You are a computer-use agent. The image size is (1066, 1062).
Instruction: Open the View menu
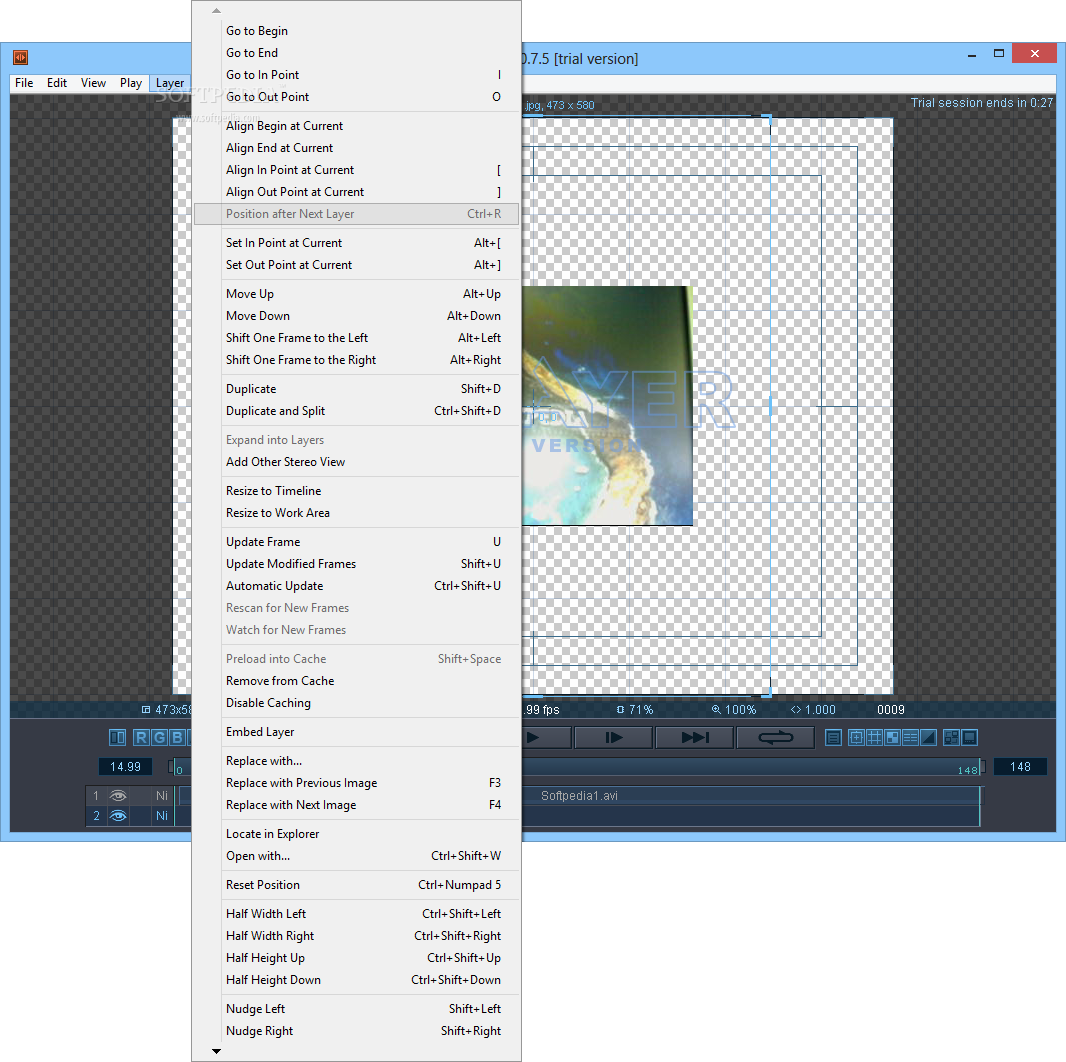tap(93, 83)
